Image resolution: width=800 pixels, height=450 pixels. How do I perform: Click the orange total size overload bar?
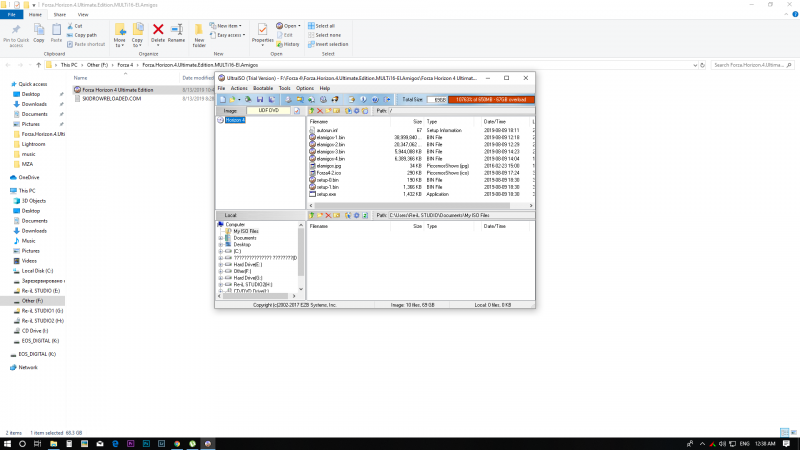pos(493,100)
